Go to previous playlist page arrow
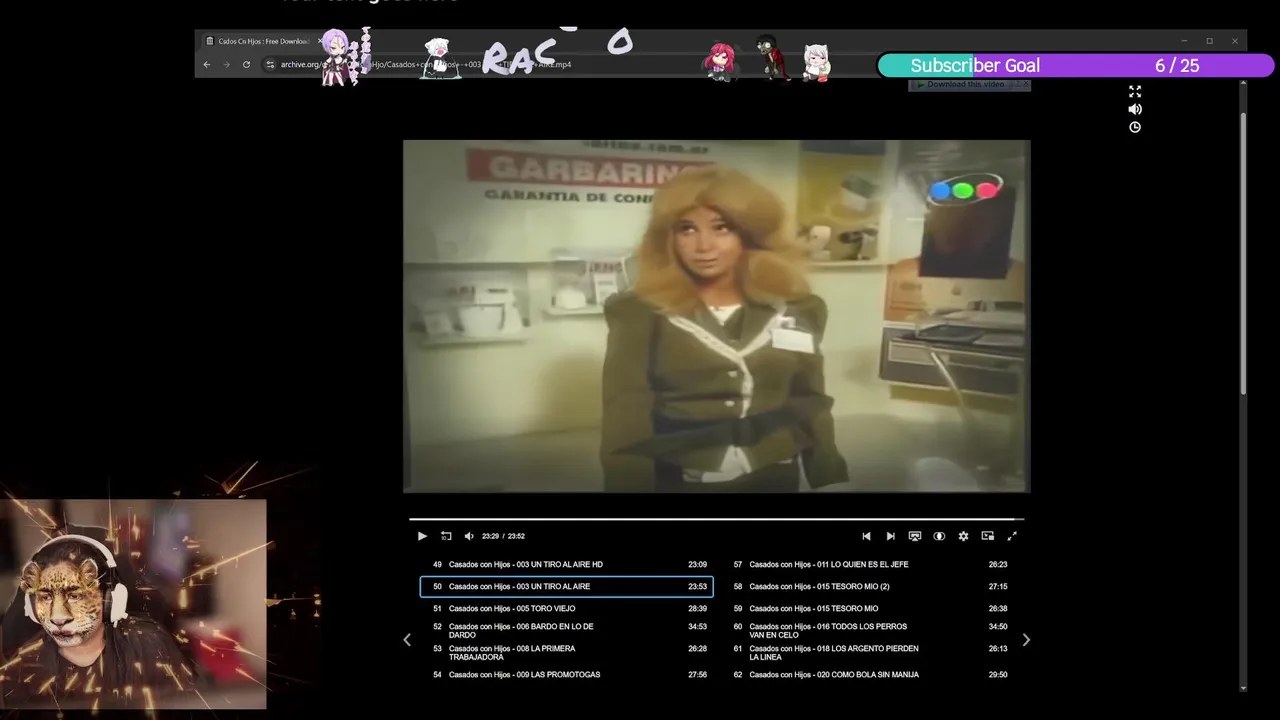Viewport: 1280px width, 720px height. click(x=407, y=640)
